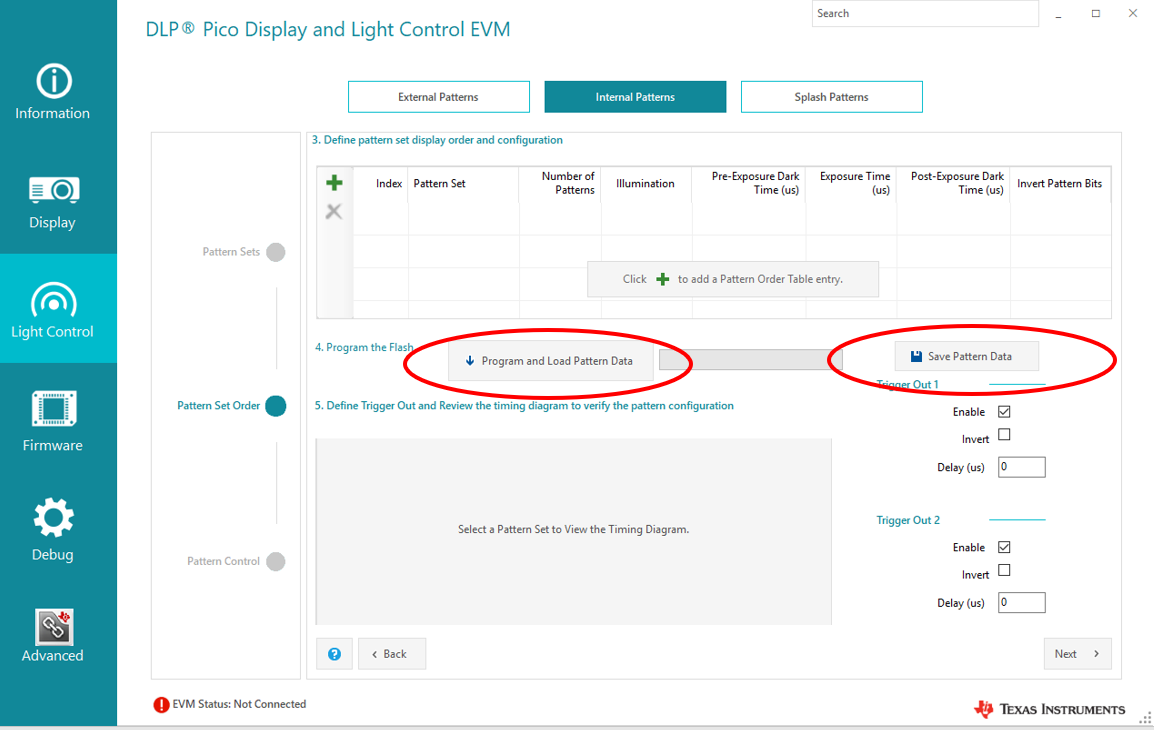Click the Pattern Sets step label

click(231, 252)
